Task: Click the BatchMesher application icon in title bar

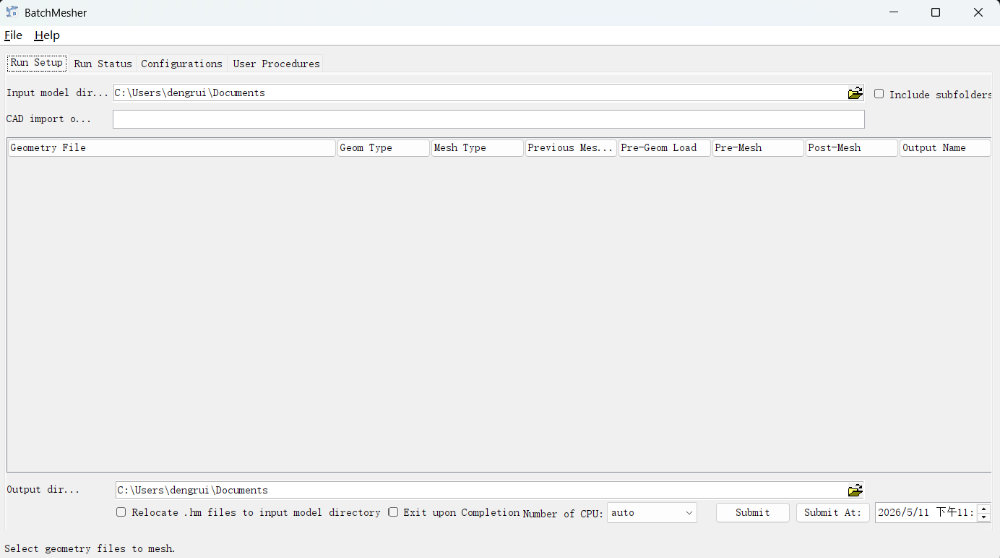Action: point(11,12)
